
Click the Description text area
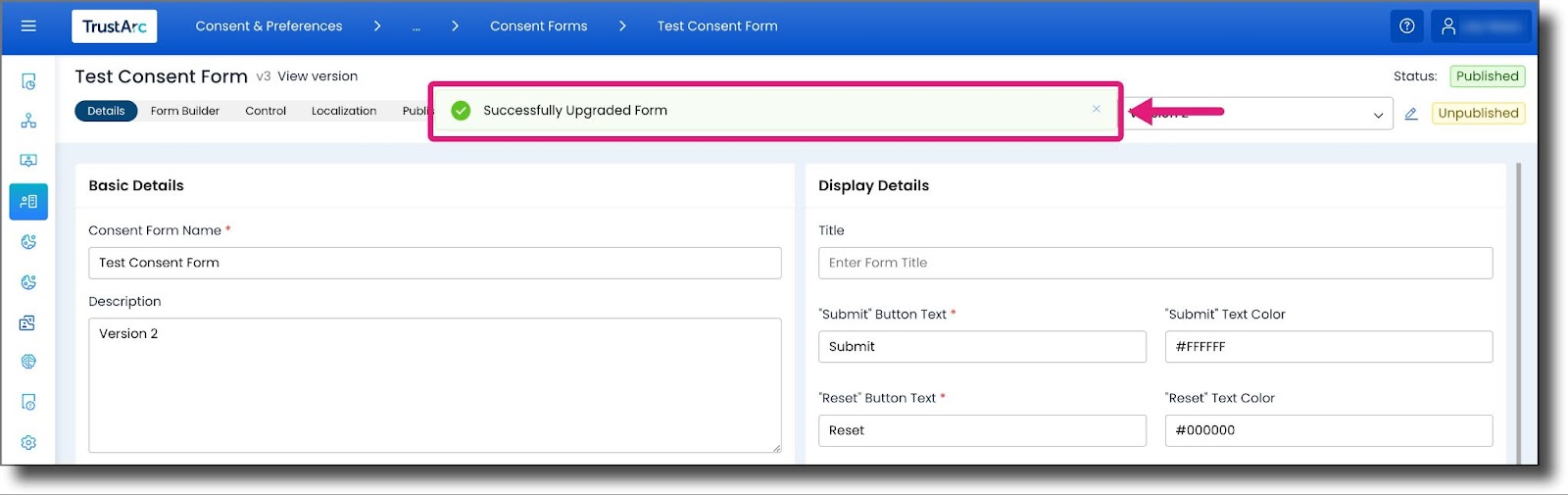click(435, 385)
